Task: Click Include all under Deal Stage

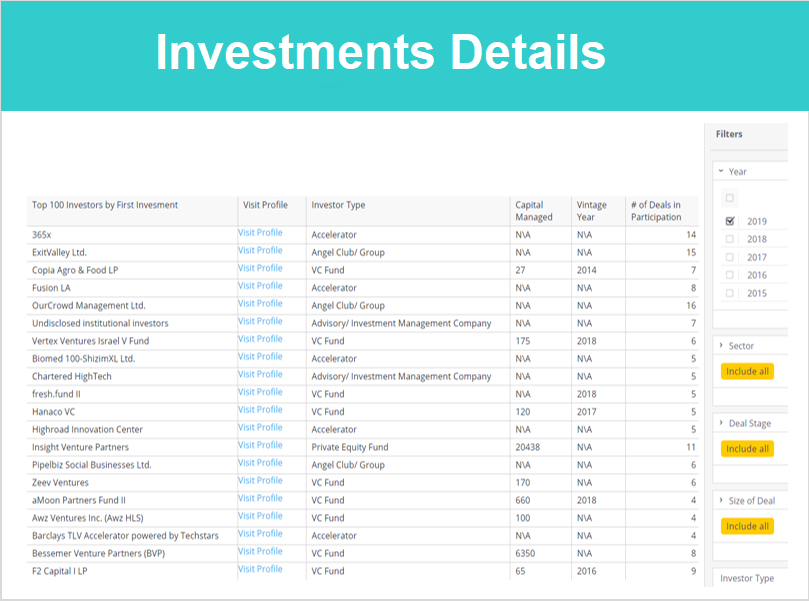Action: coord(747,449)
